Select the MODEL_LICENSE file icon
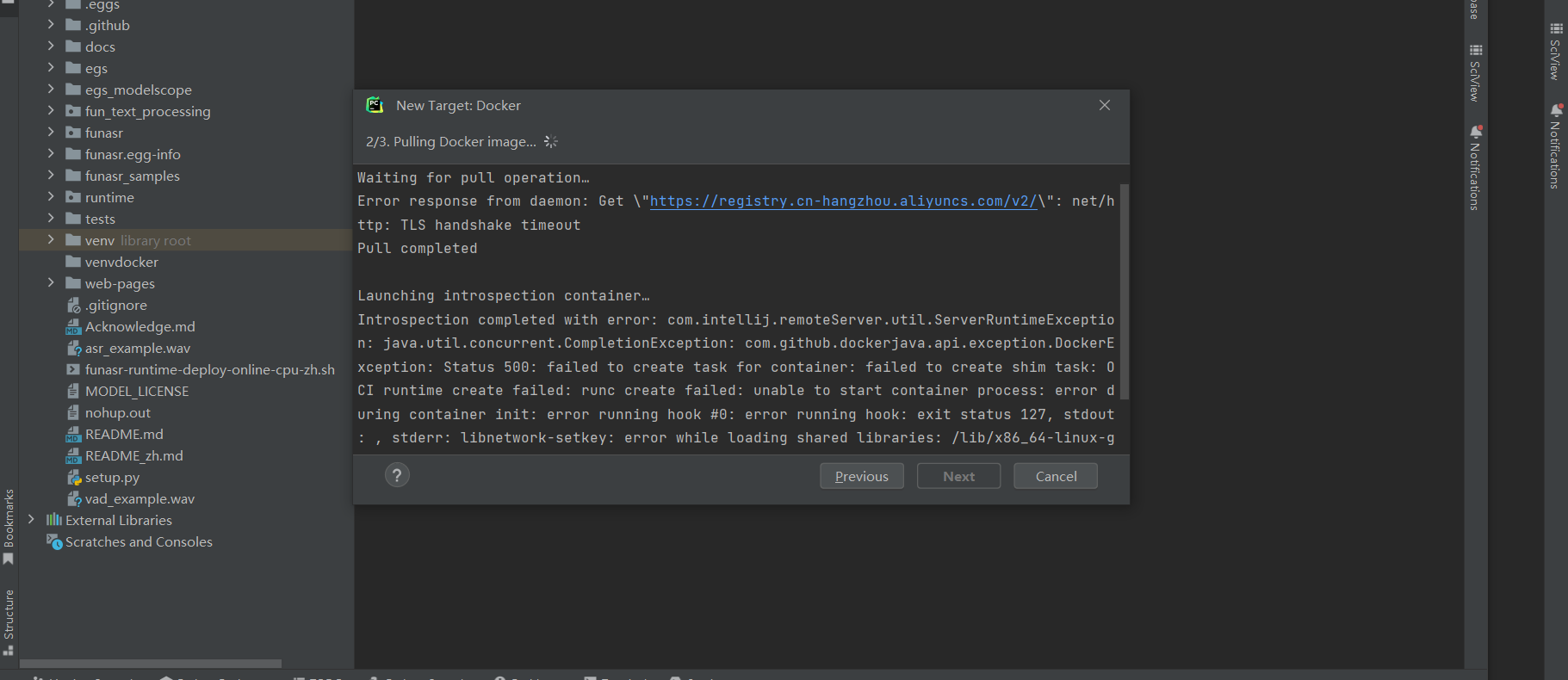 pos(73,391)
